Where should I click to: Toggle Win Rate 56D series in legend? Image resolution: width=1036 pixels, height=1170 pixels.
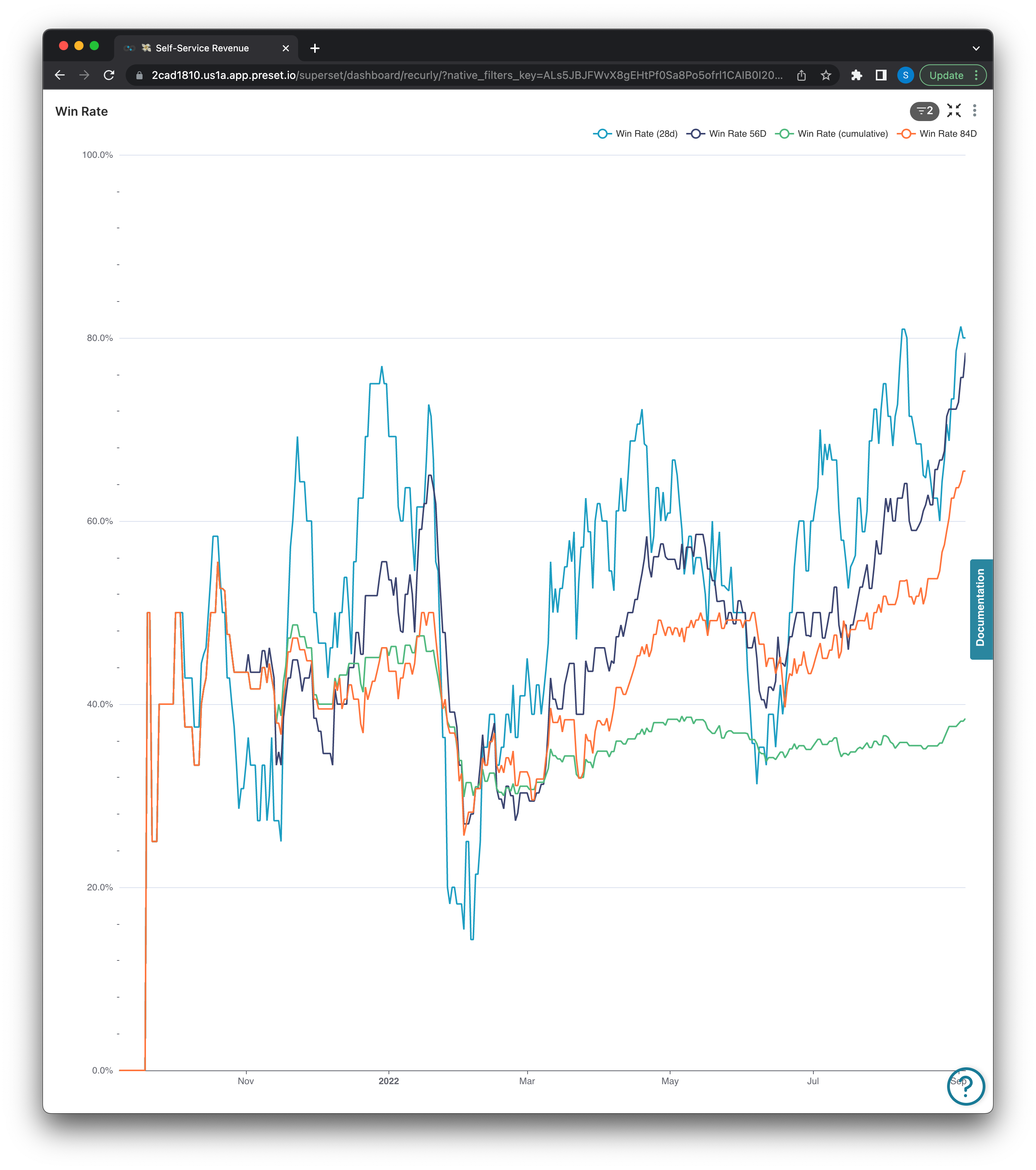click(727, 133)
